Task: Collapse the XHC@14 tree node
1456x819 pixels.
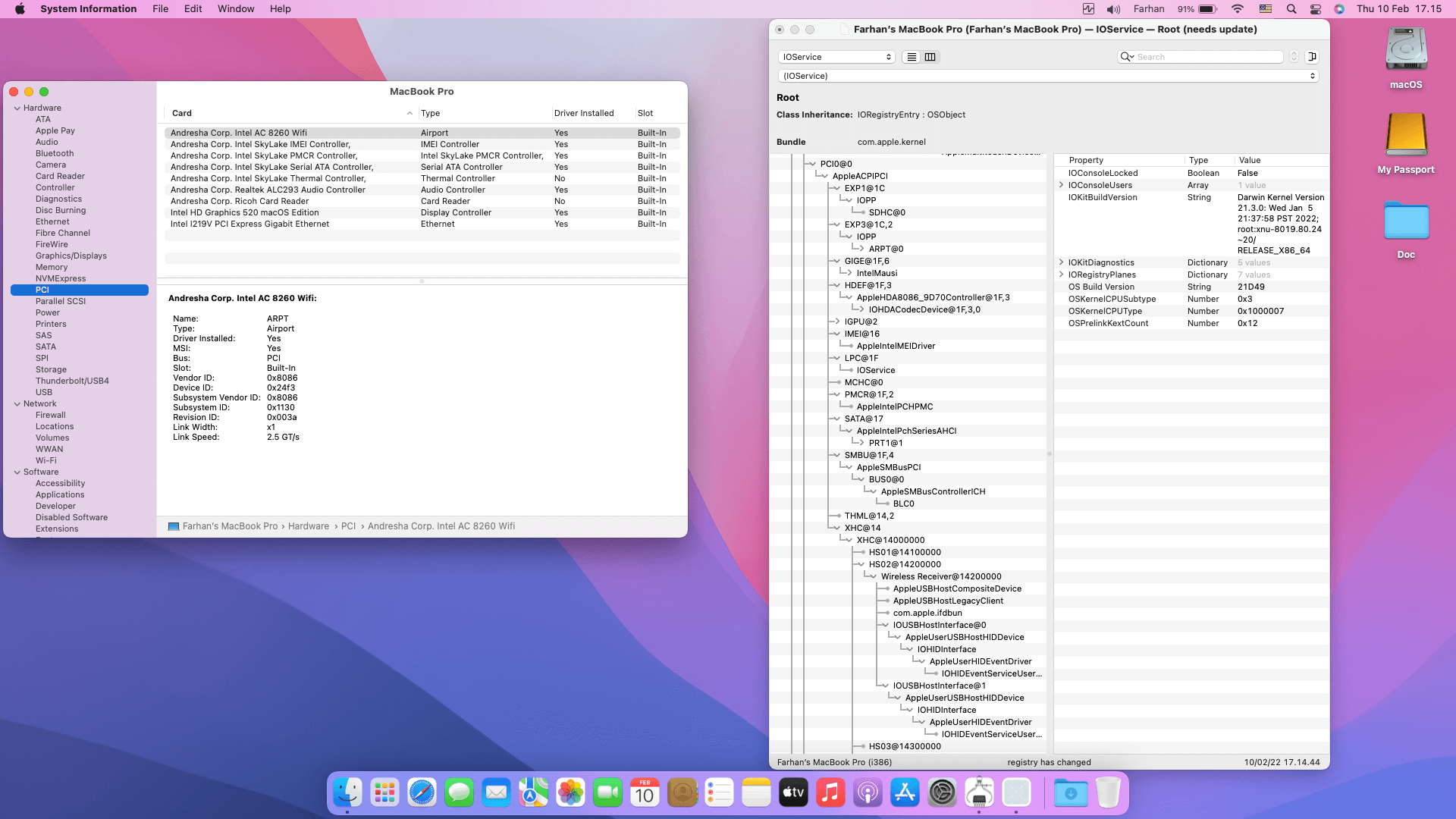Action: [x=836, y=528]
